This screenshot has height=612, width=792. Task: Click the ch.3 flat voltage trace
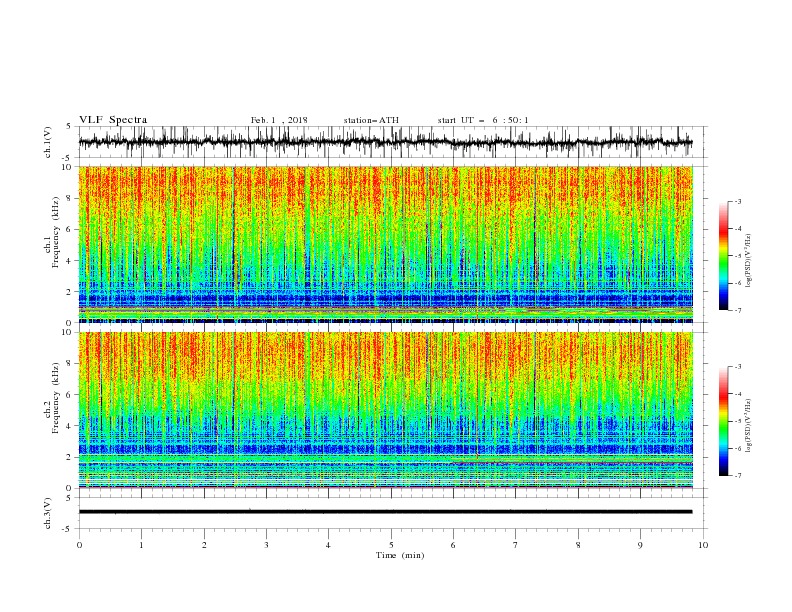385,512
